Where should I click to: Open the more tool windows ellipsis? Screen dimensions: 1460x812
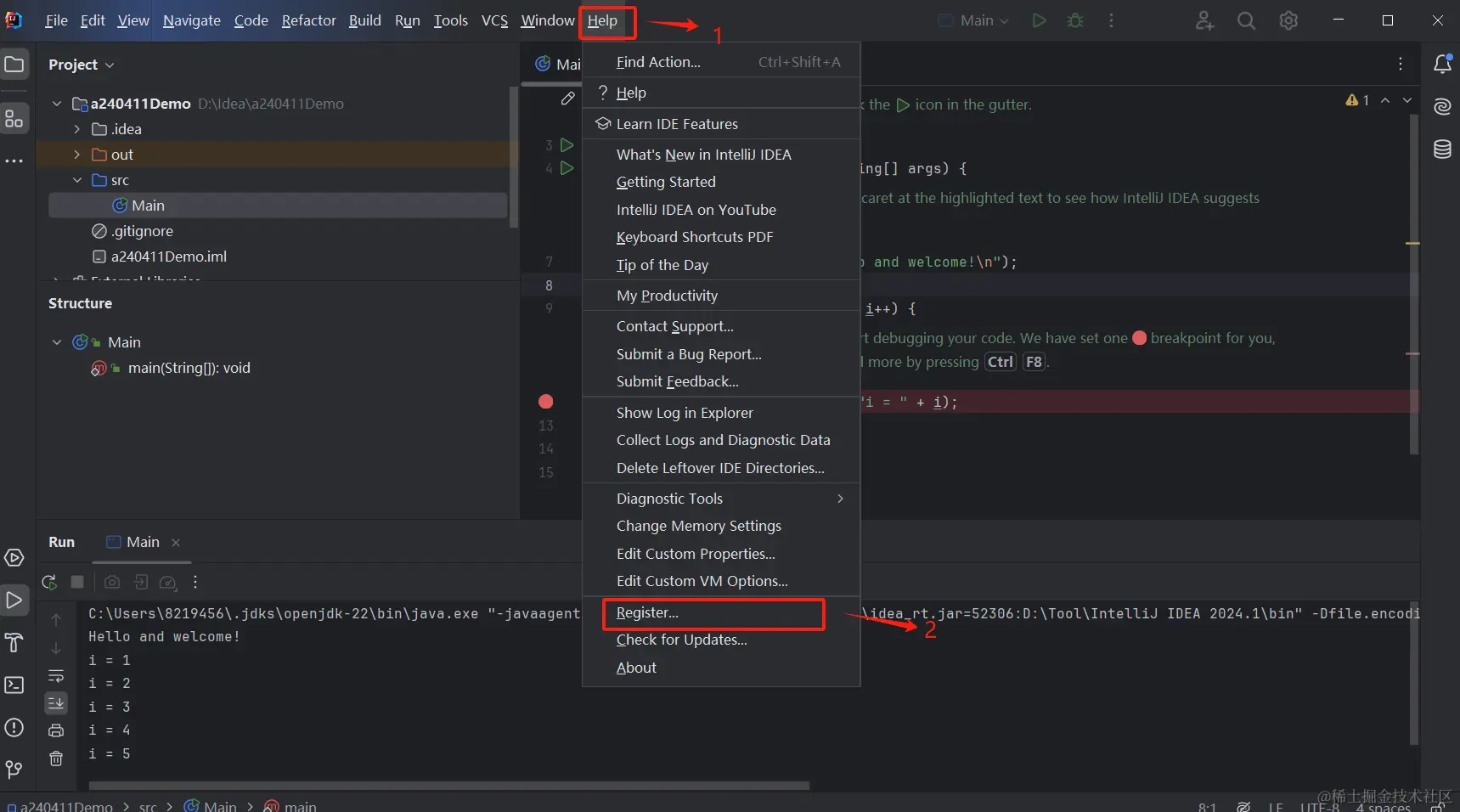[x=14, y=161]
